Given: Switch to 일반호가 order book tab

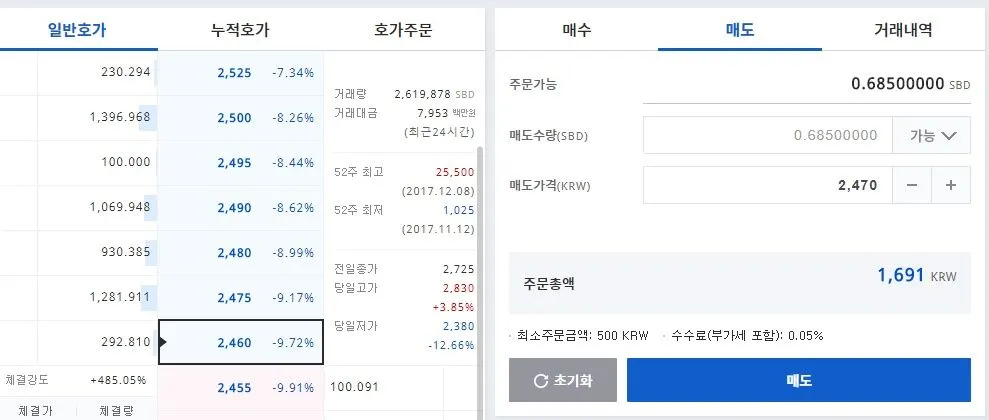Looking at the screenshot, I should click(77, 30).
